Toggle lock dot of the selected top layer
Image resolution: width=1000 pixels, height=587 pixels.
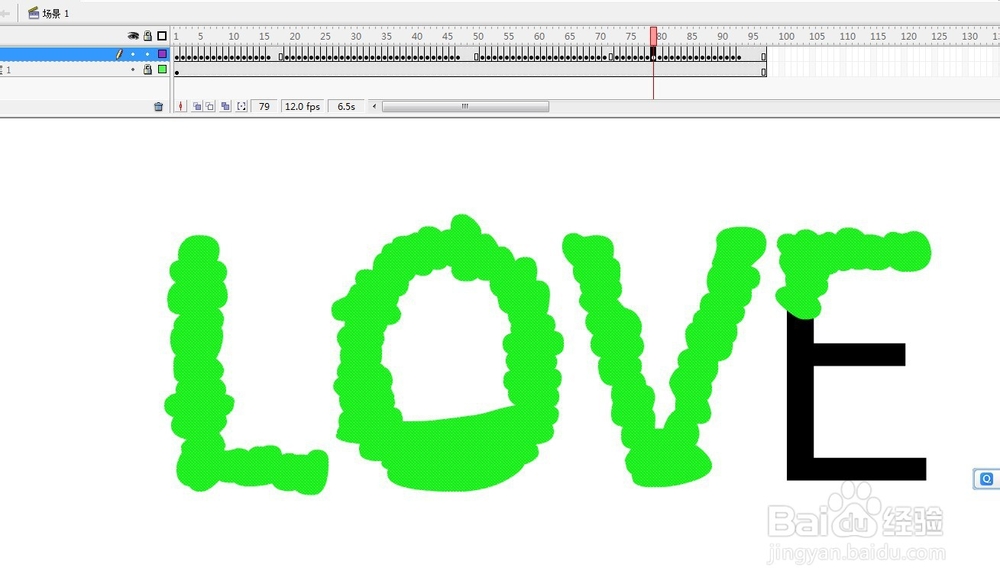(147, 54)
